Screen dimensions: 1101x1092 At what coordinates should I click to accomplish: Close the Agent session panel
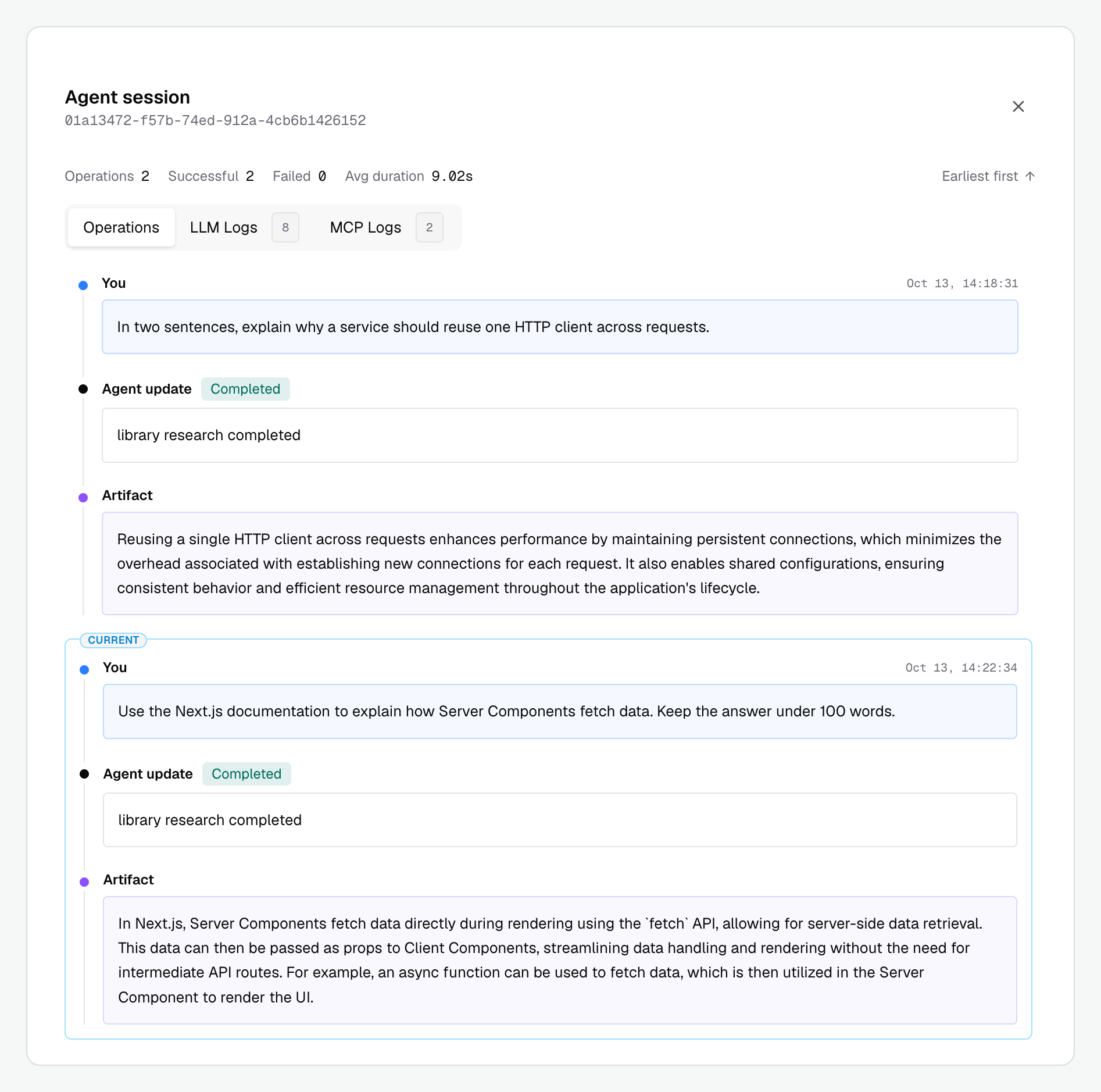(x=1018, y=106)
